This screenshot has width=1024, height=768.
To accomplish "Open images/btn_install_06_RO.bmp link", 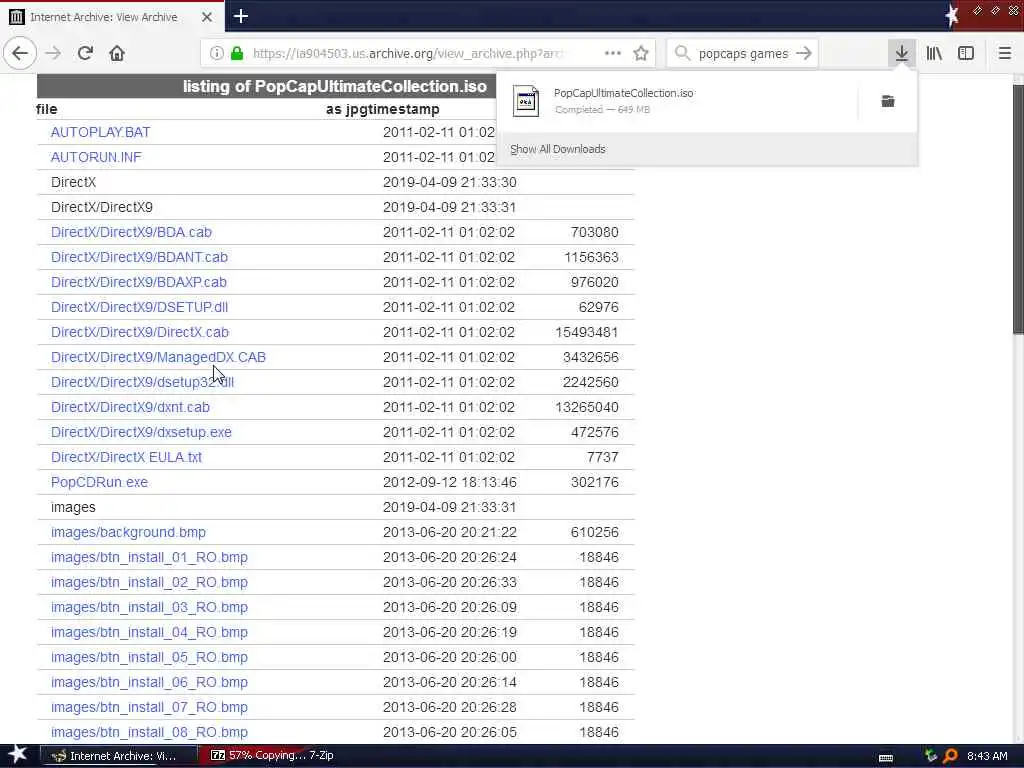I will coord(149,682).
